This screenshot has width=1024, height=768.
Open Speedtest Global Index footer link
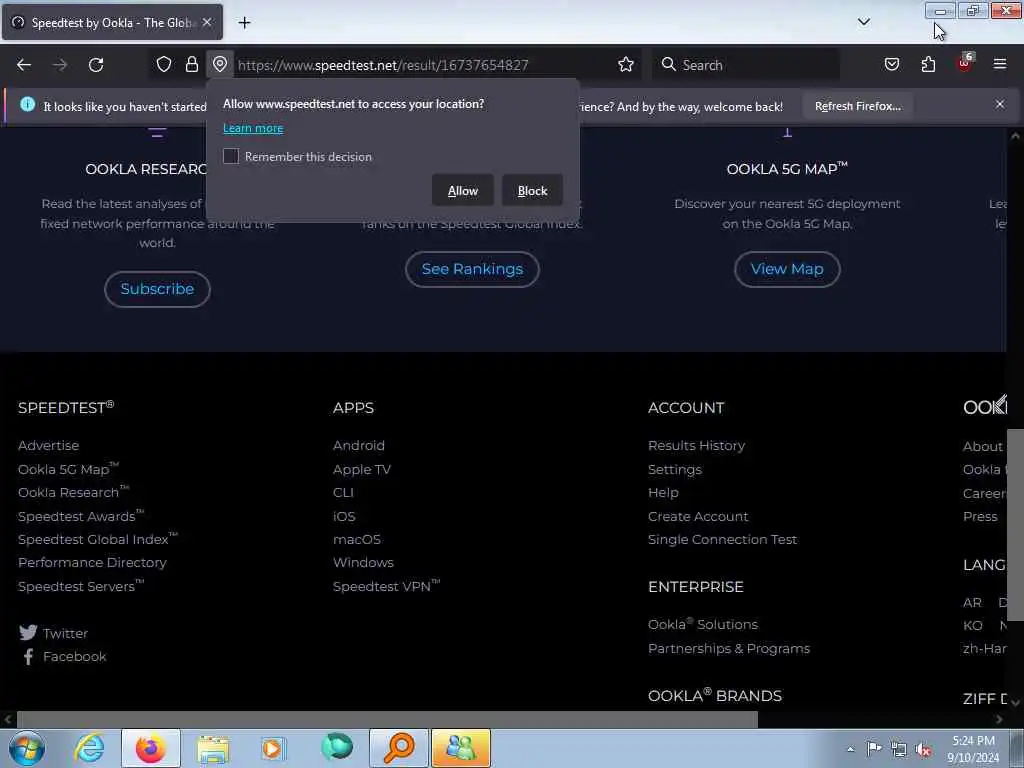pyautogui.click(x=97, y=539)
